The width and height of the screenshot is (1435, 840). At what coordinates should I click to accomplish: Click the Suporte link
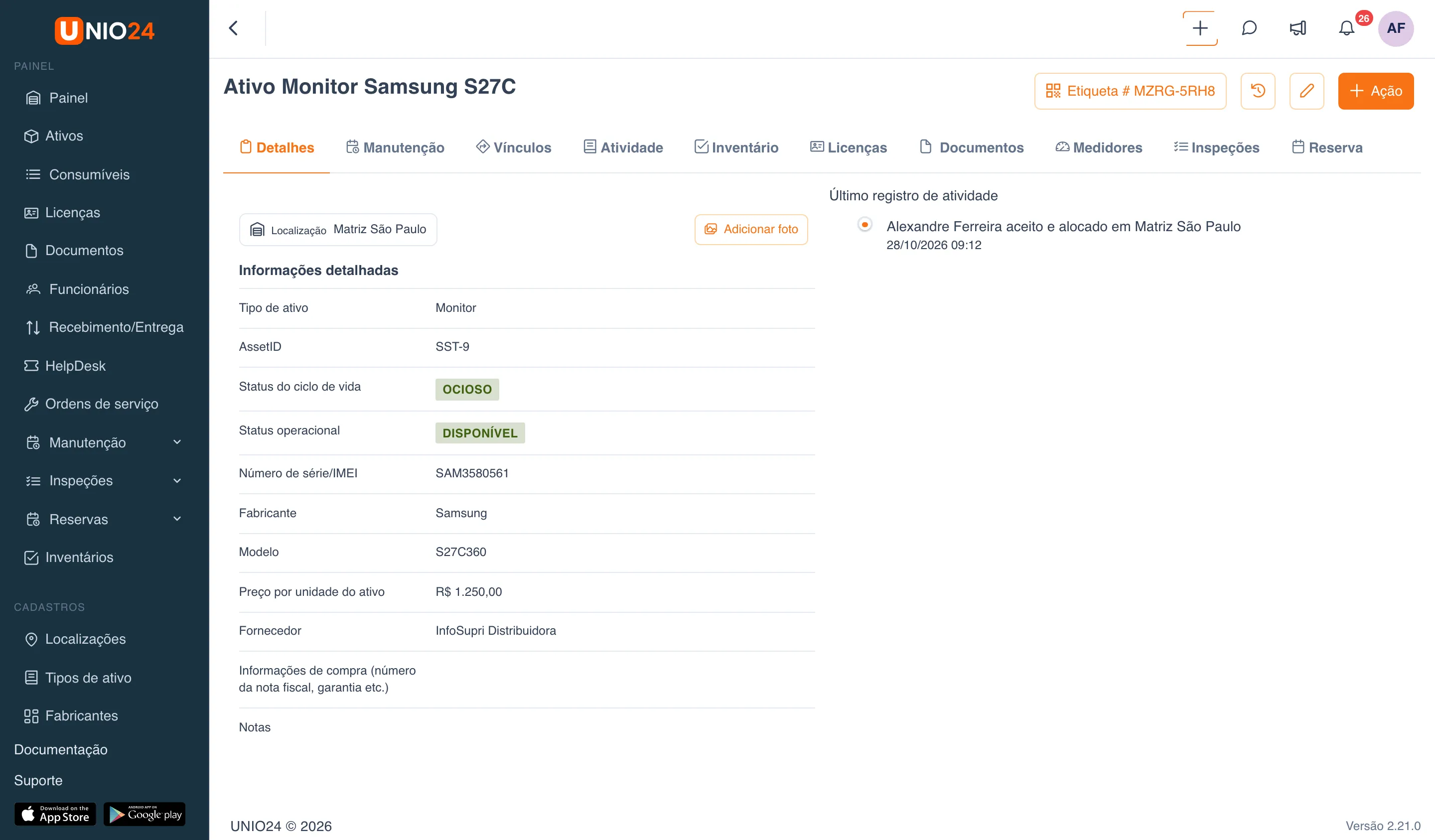pyautogui.click(x=38, y=780)
